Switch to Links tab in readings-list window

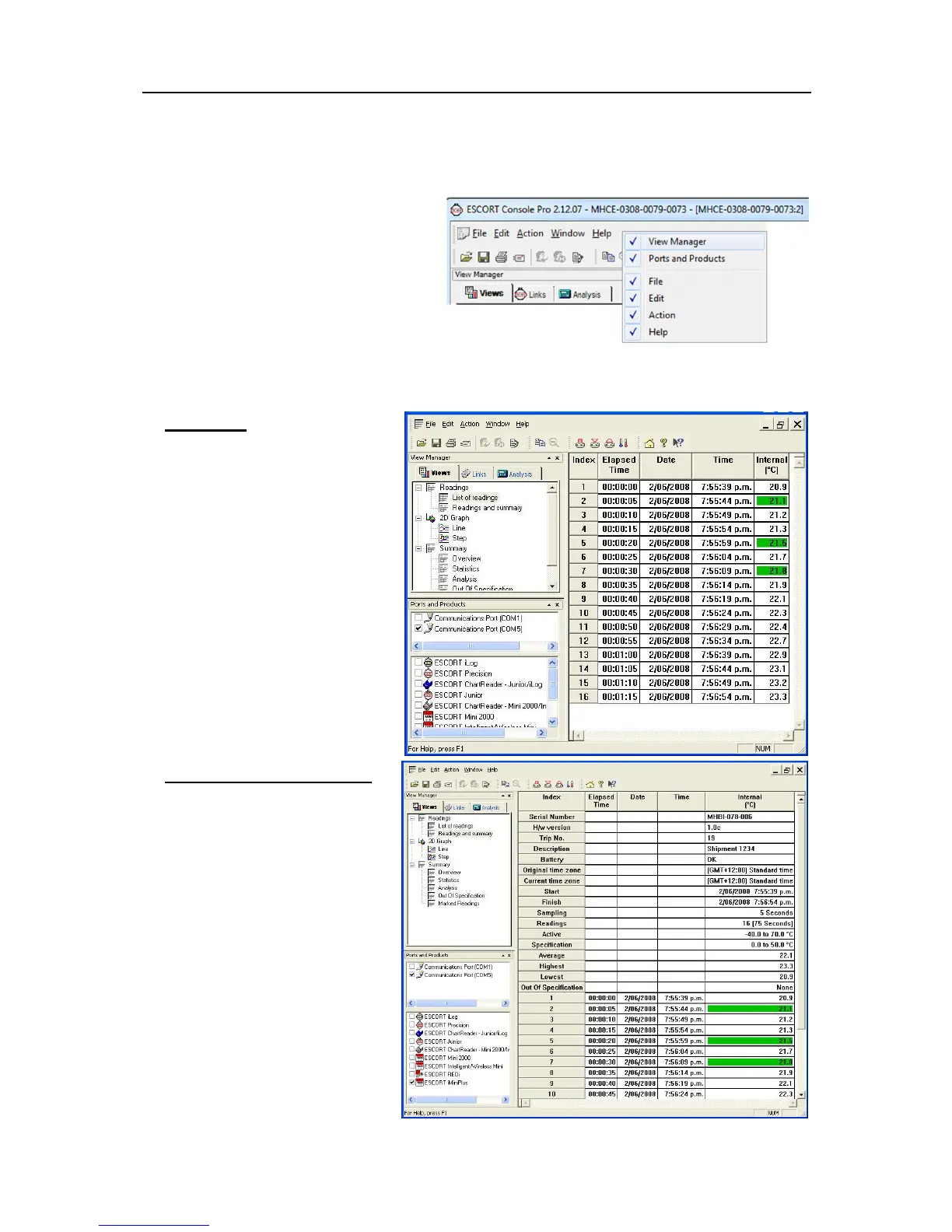click(474, 474)
